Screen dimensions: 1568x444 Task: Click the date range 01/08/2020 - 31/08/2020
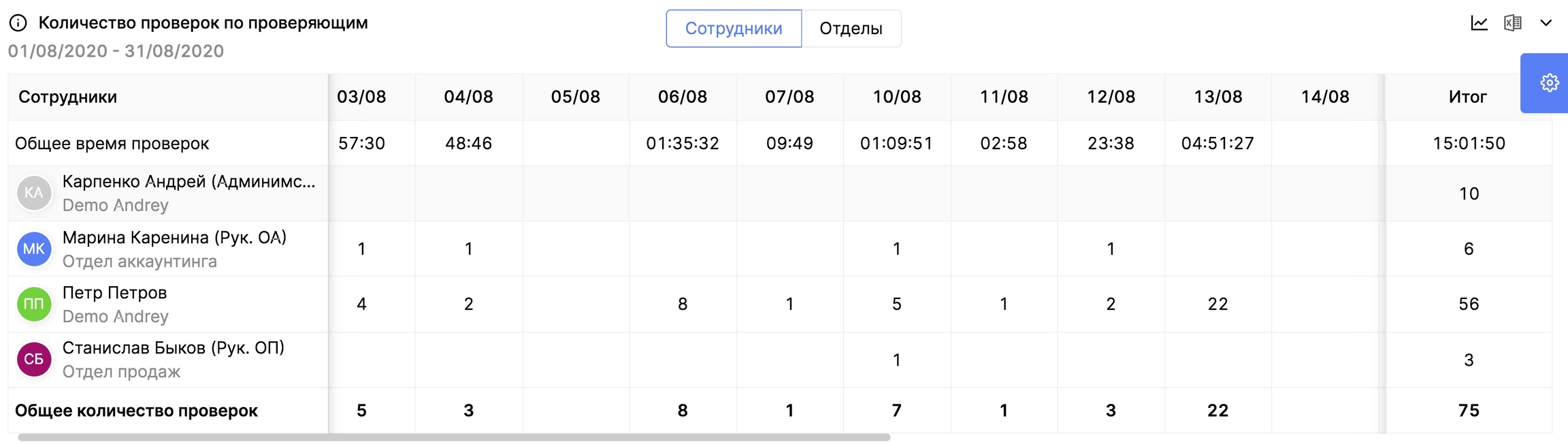point(116,51)
